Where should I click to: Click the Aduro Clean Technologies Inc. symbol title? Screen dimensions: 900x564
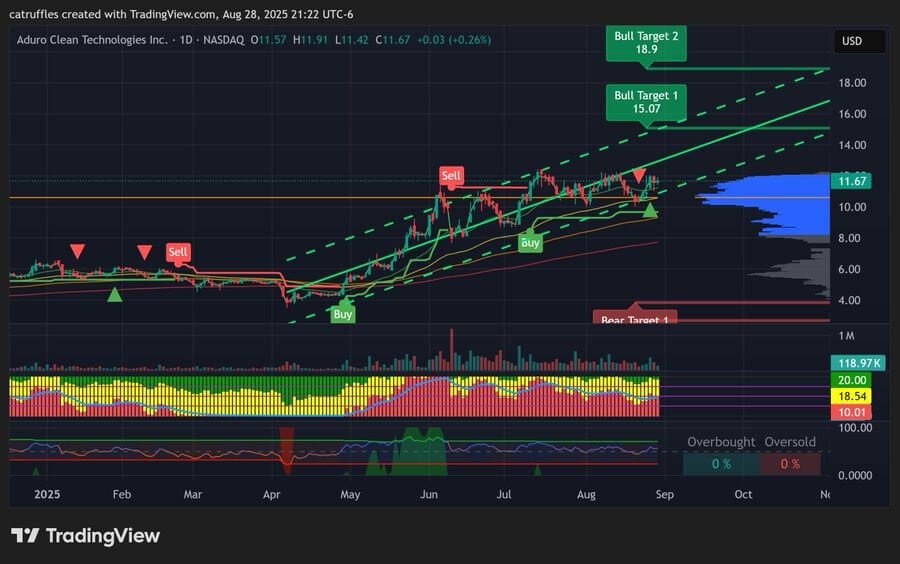[92, 40]
